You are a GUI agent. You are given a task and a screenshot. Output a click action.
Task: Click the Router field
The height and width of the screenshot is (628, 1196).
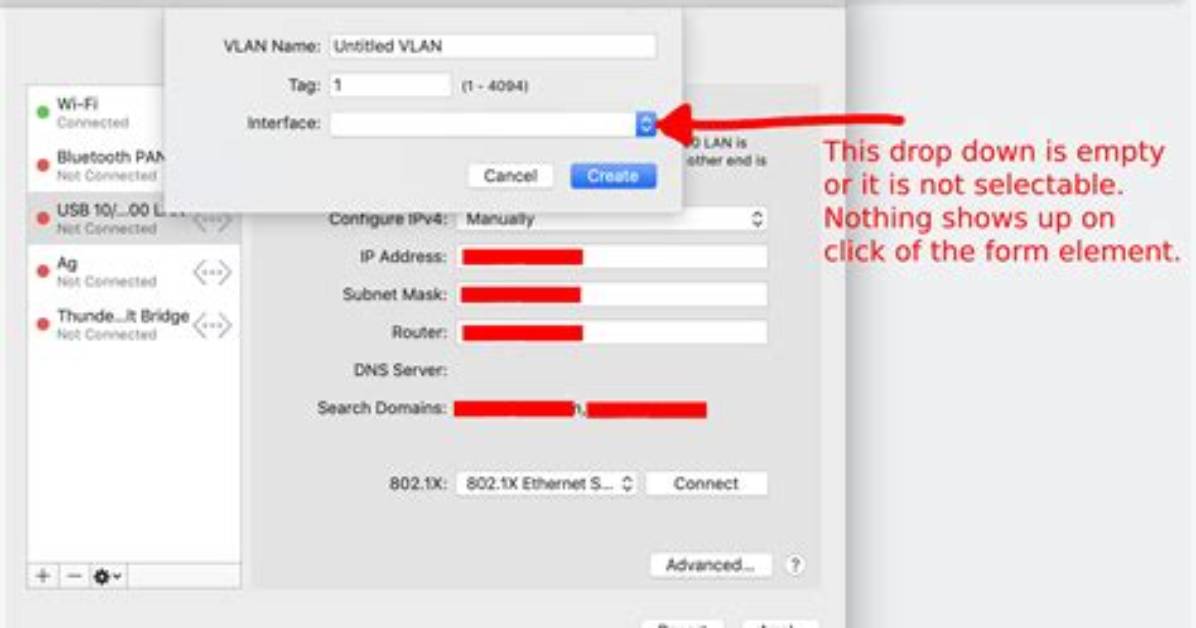click(612, 333)
